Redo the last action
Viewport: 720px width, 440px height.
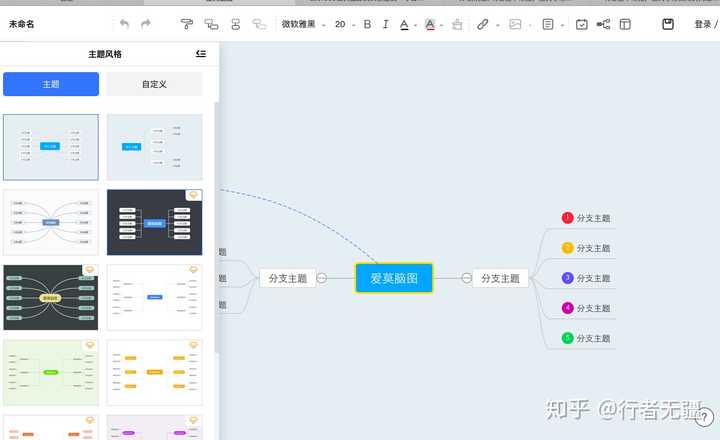point(146,24)
